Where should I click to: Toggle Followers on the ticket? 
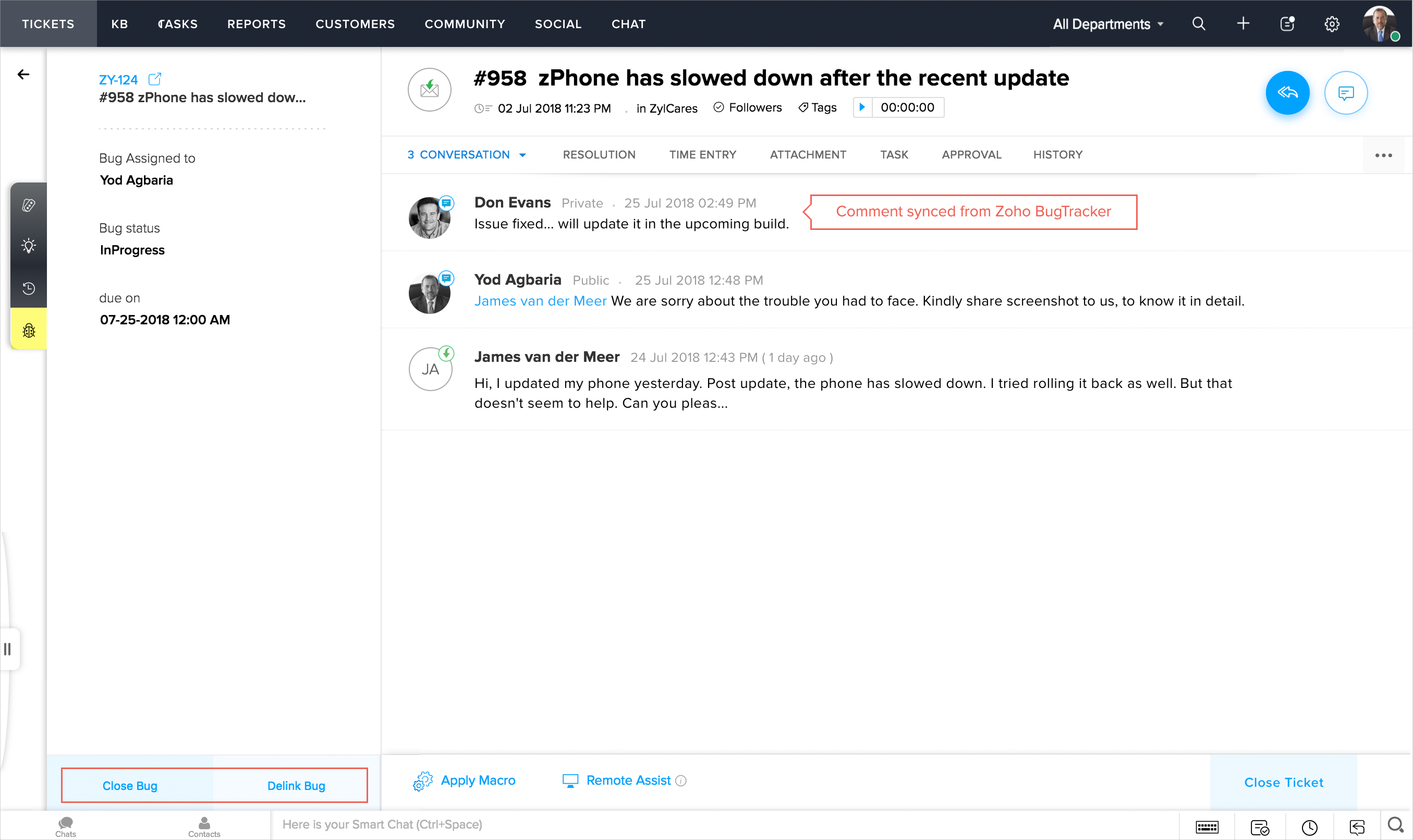click(748, 107)
